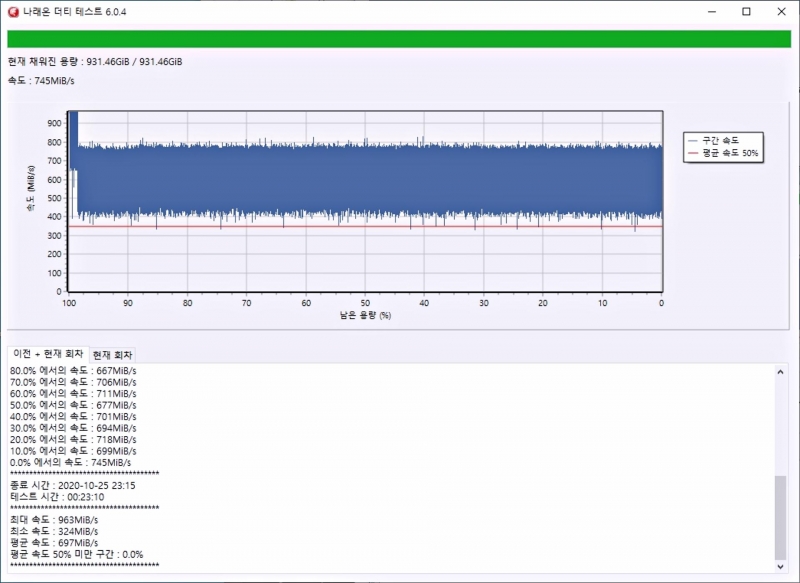Image resolution: width=800 pixels, height=583 pixels.
Task: Minimize the Dirty Test window
Action: (x=712, y=12)
